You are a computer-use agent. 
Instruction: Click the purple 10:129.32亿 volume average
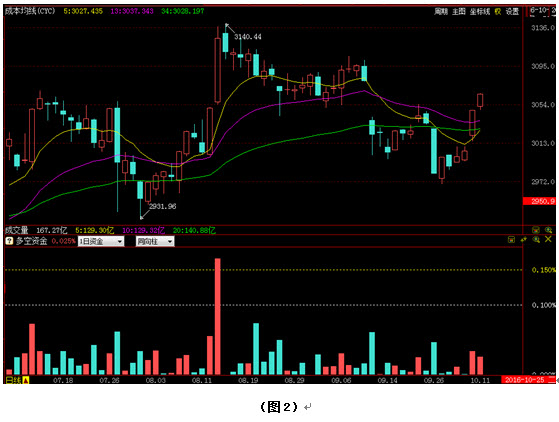[x=143, y=230]
